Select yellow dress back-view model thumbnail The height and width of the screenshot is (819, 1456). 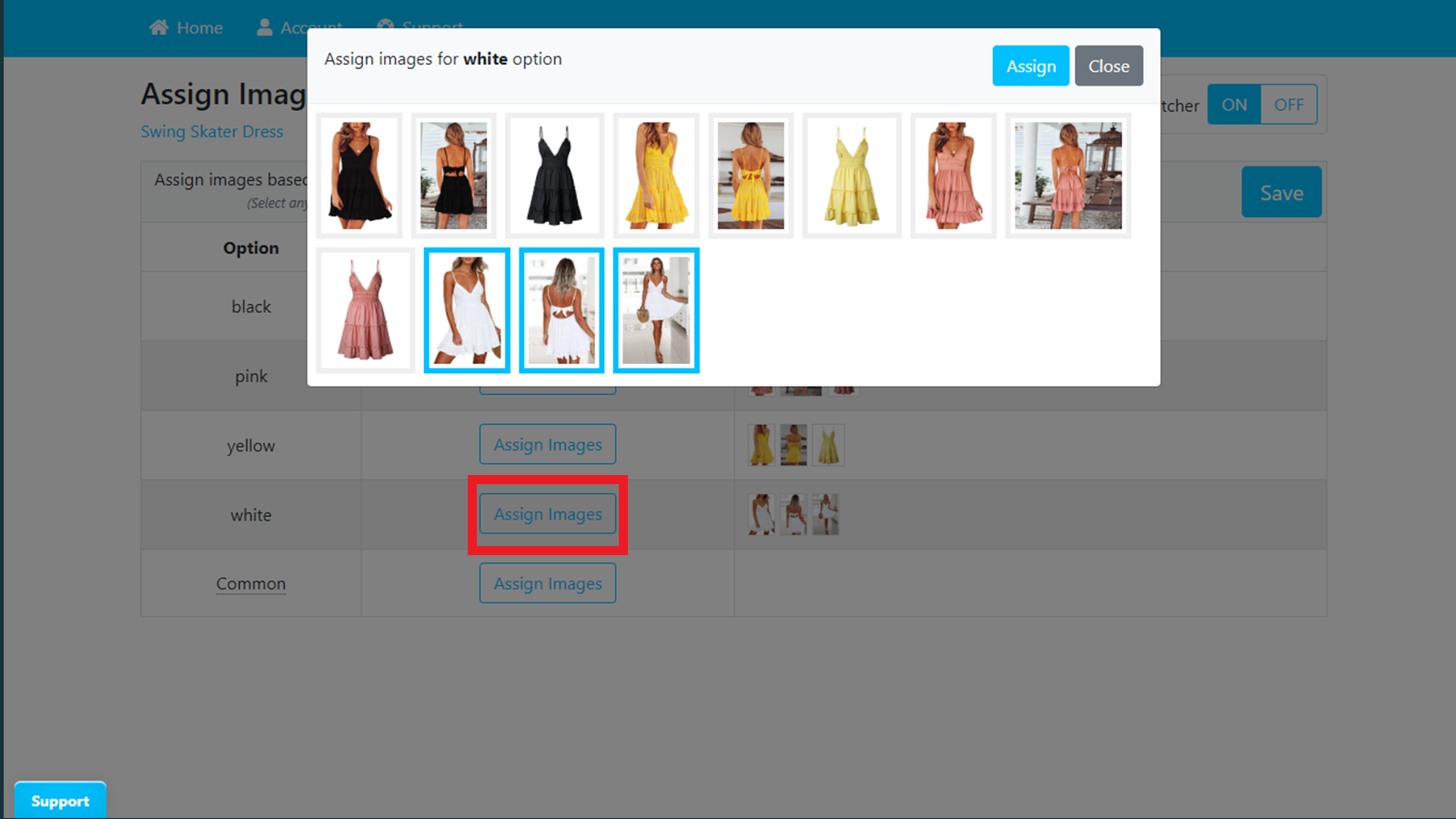pyautogui.click(x=751, y=176)
